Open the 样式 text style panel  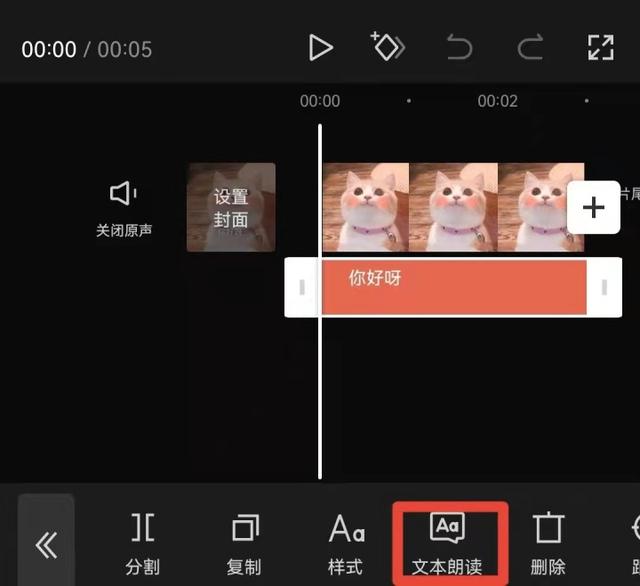[346, 543]
